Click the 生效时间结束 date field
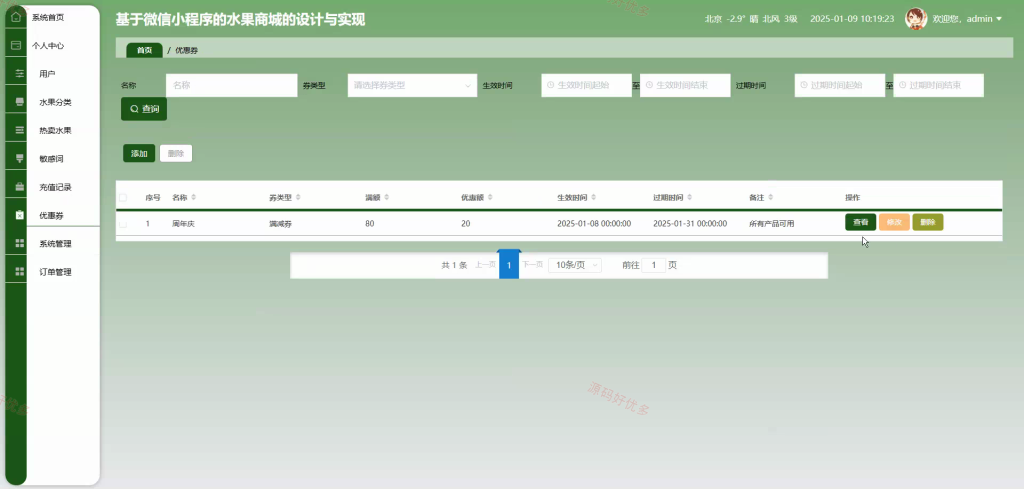The height and width of the screenshot is (489, 1024). [x=685, y=85]
